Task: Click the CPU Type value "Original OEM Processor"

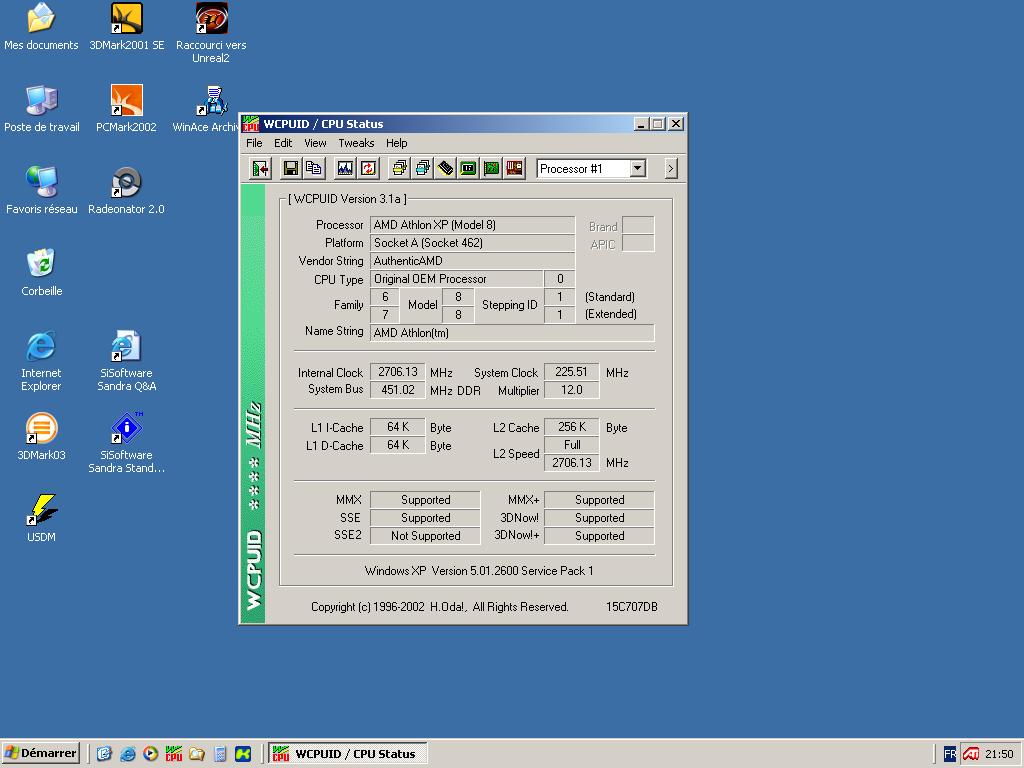Action: [x=456, y=279]
